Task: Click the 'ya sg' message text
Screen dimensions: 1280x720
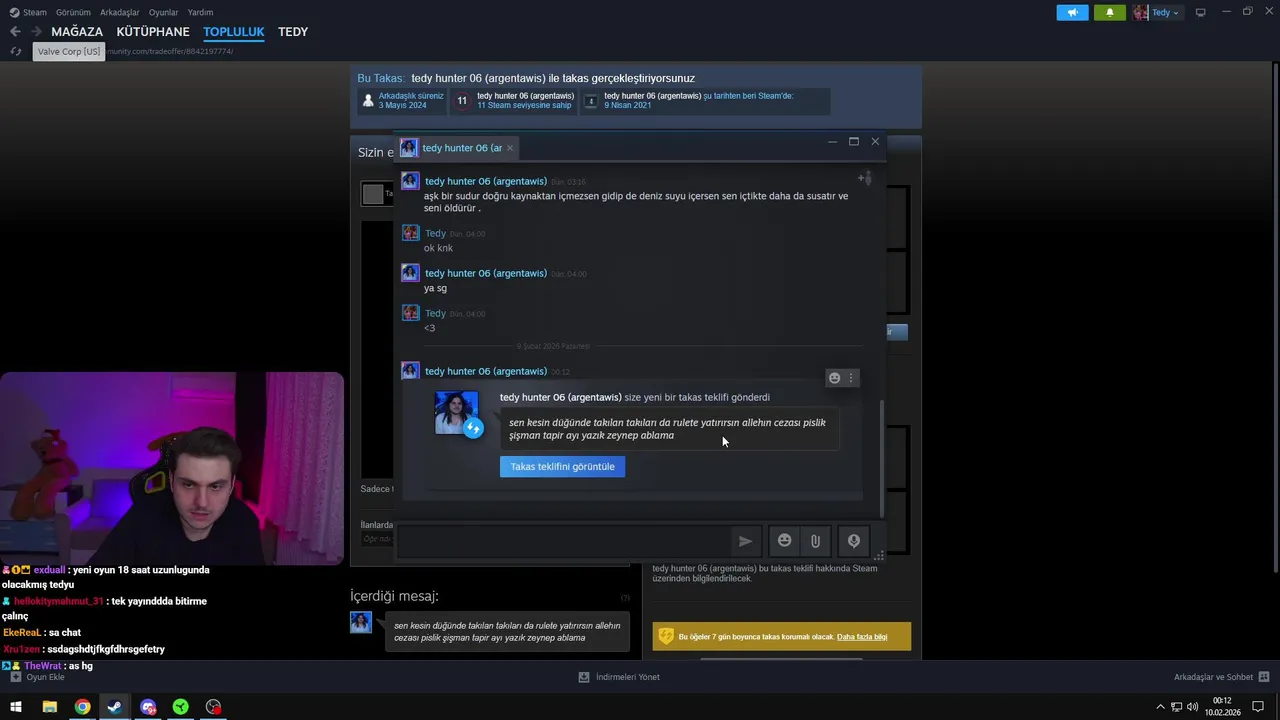Action: 435,288
